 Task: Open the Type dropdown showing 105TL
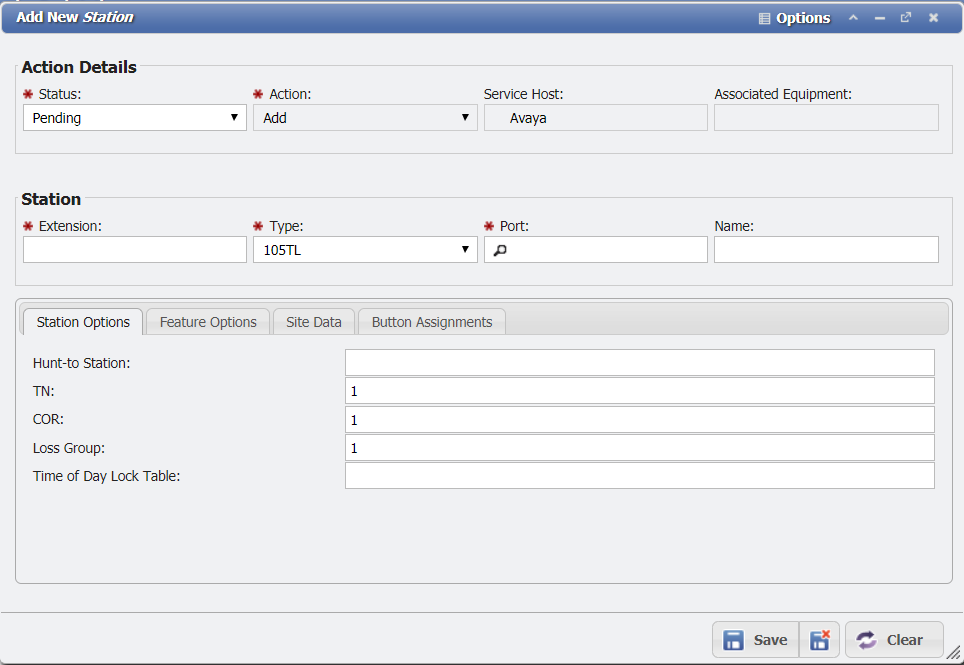click(365, 249)
